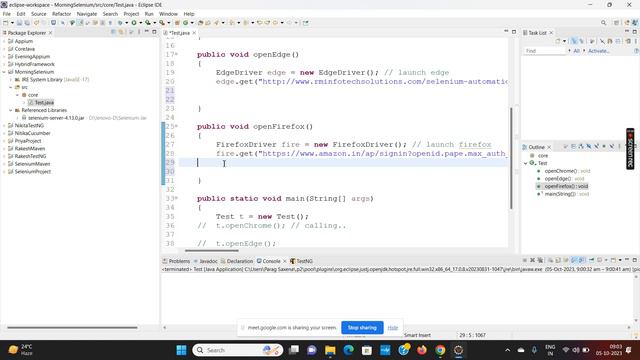Click the Open Type toolbar icon
Viewport: 640px width, 360px height.
point(200,23)
